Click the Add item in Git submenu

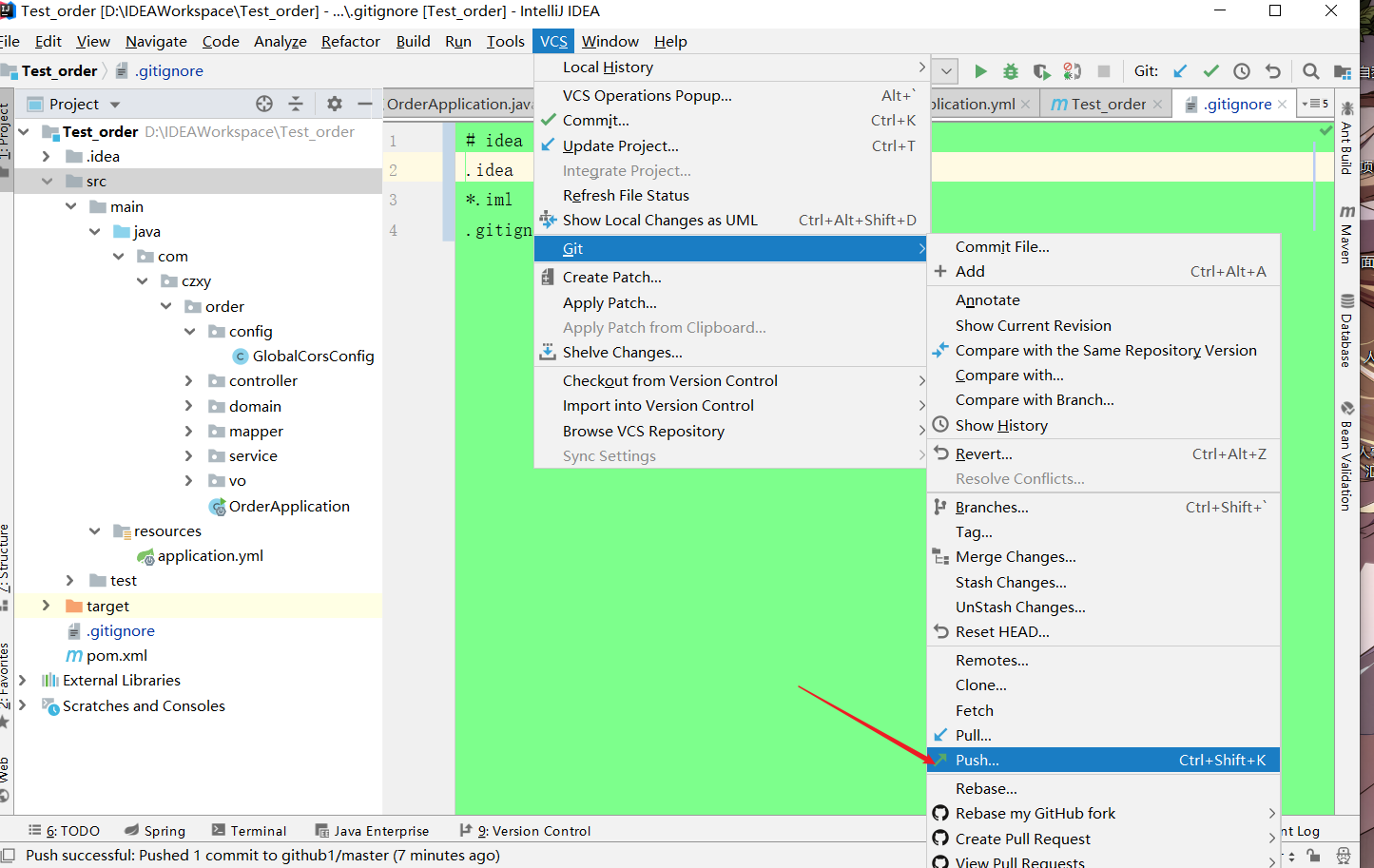[x=1103, y=271]
